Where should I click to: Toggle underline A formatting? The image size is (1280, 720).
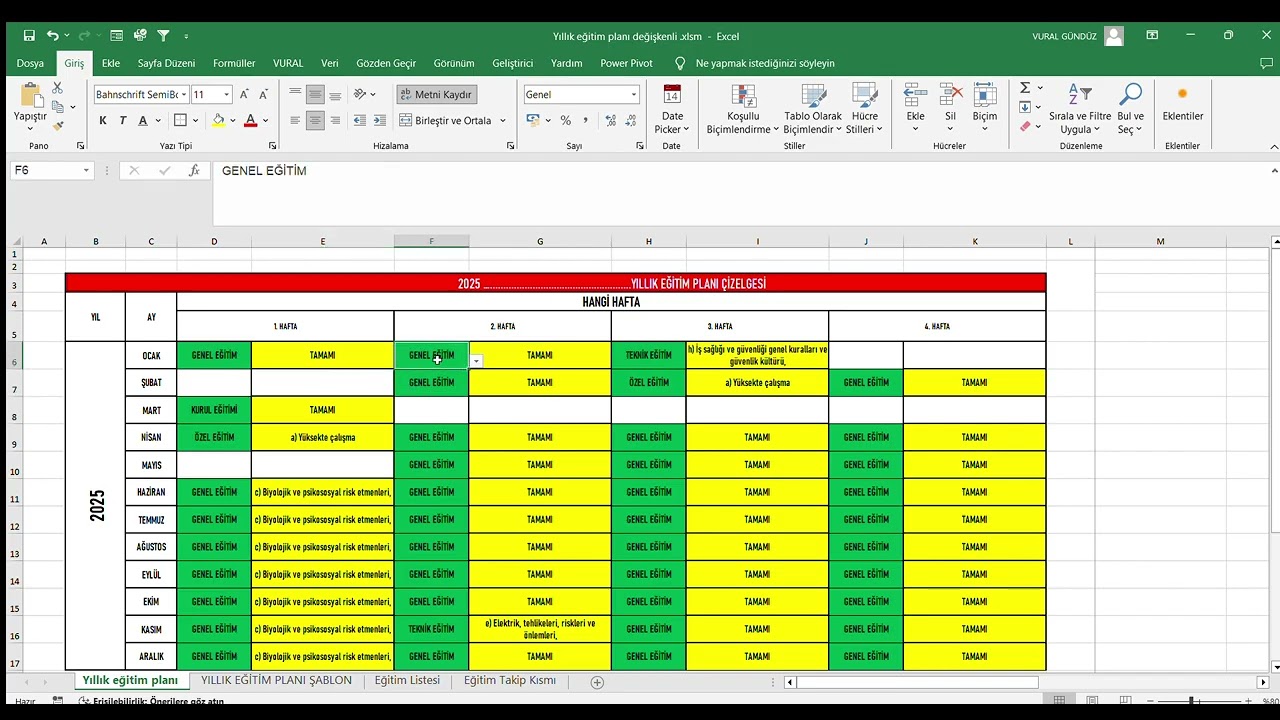click(143, 120)
